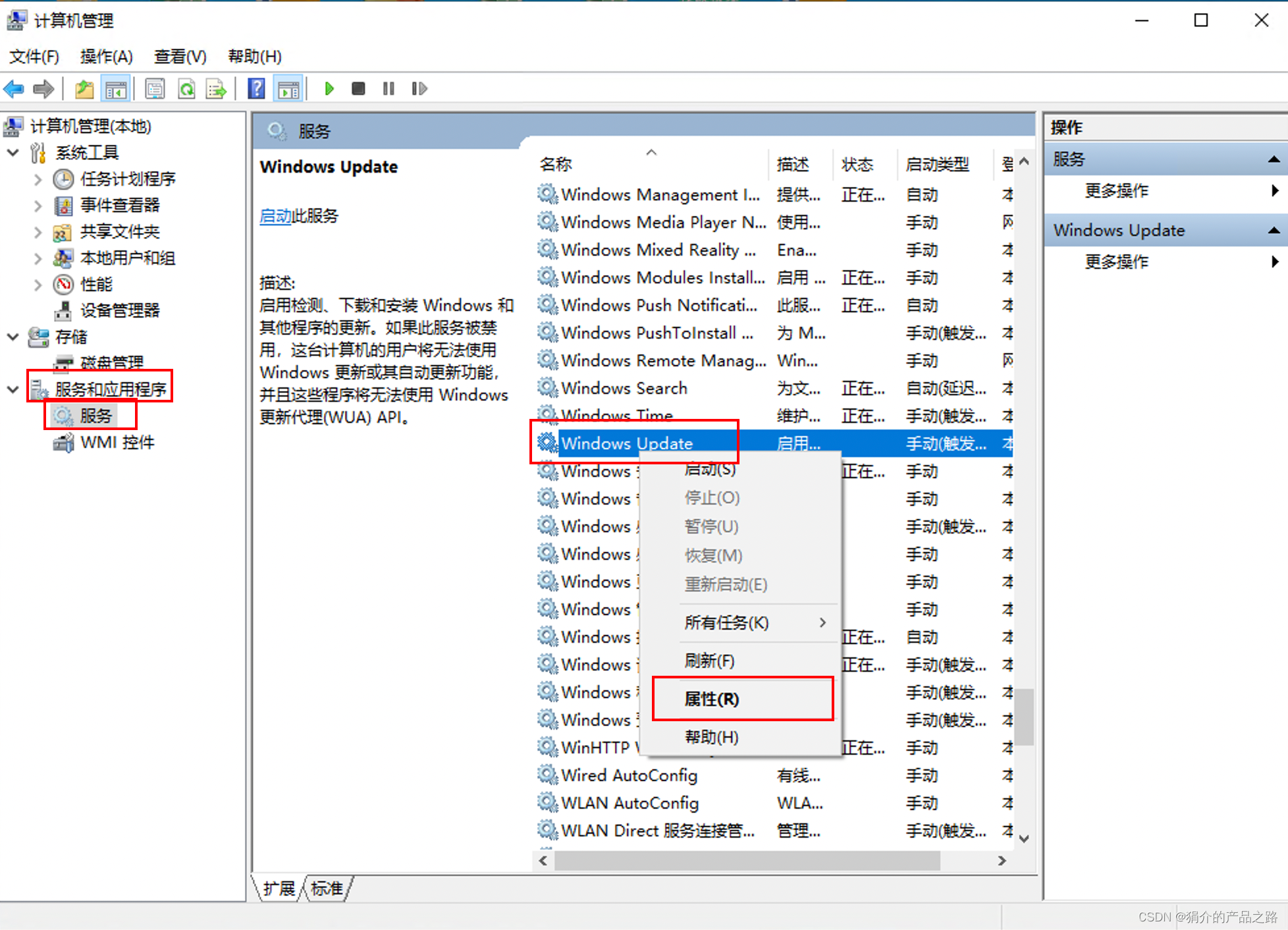Collapse the 系统工具 tree node

tap(13, 153)
